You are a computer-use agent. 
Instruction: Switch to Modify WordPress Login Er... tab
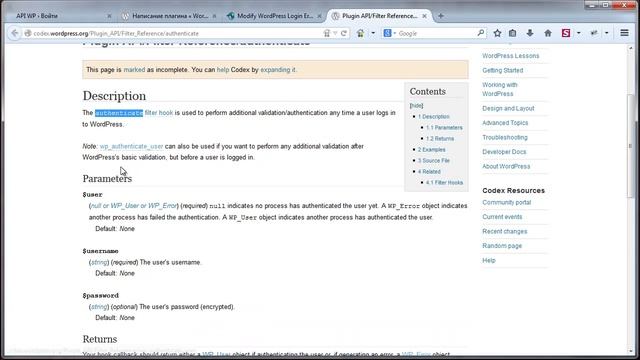[x=275, y=16]
